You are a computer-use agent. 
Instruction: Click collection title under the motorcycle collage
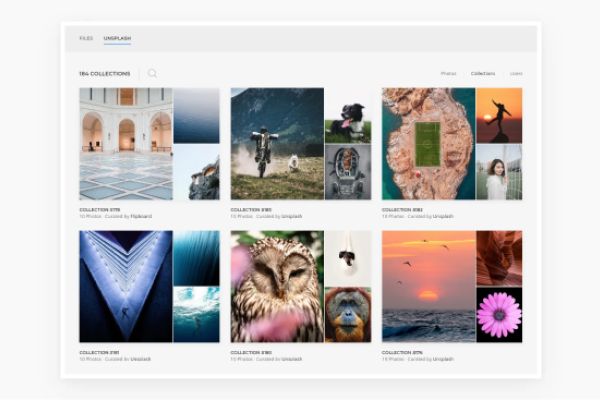pos(251,210)
